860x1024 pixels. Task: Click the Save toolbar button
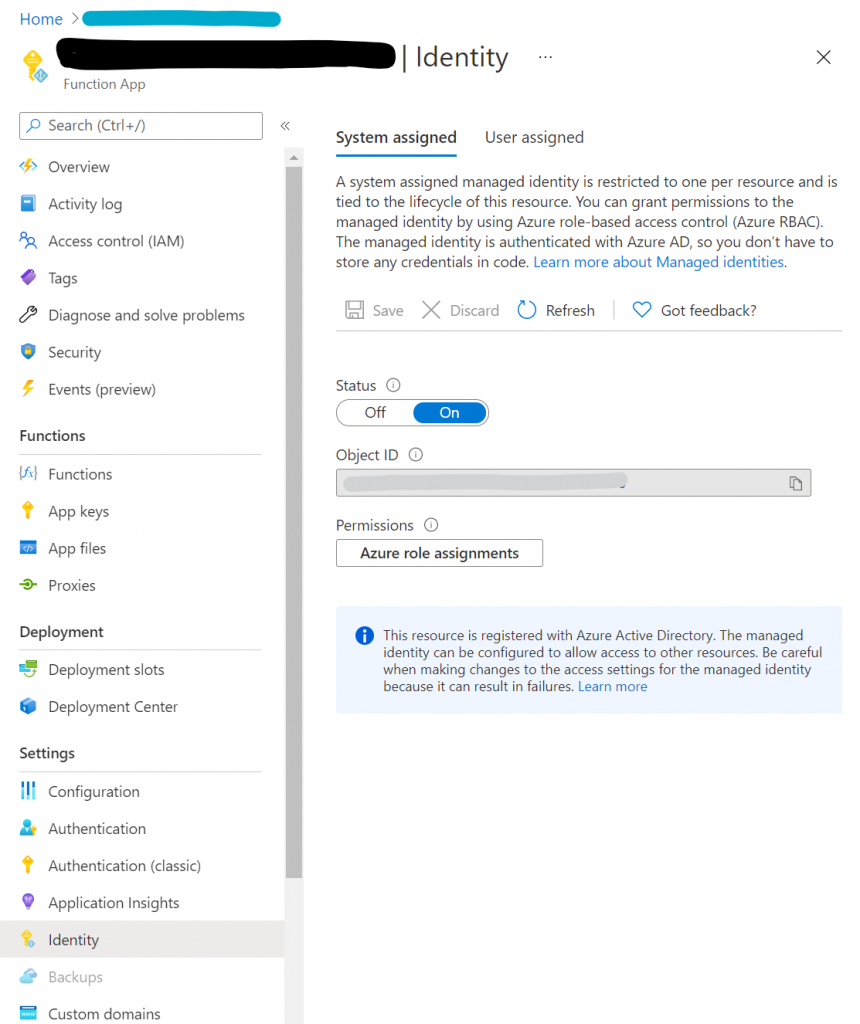[375, 310]
